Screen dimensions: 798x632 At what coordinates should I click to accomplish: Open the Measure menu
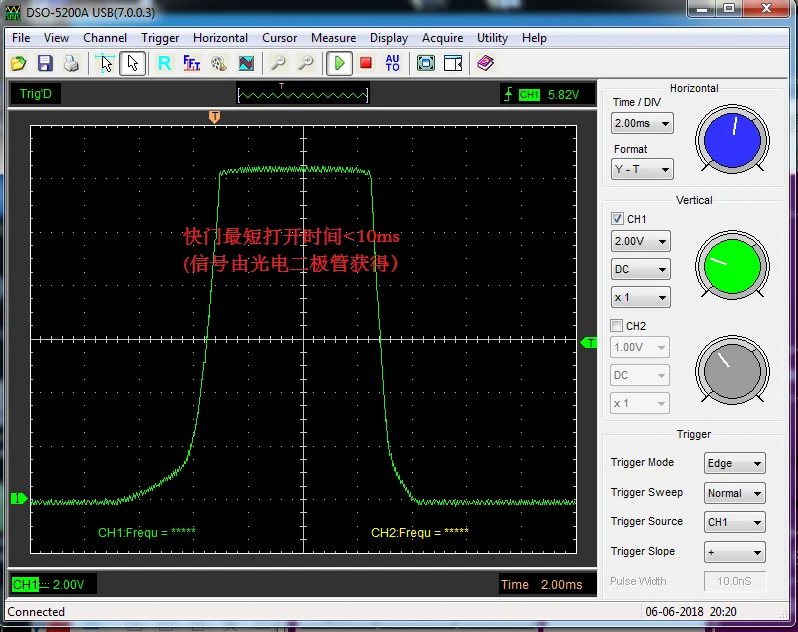click(333, 38)
